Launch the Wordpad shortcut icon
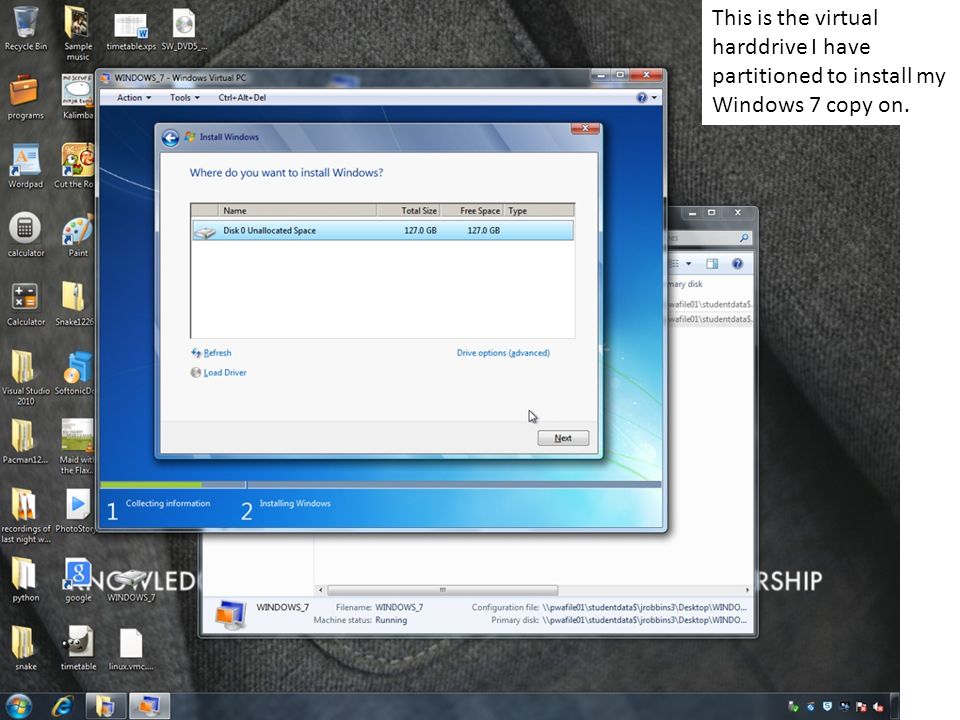This screenshot has width=960, height=720. (x=25, y=159)
